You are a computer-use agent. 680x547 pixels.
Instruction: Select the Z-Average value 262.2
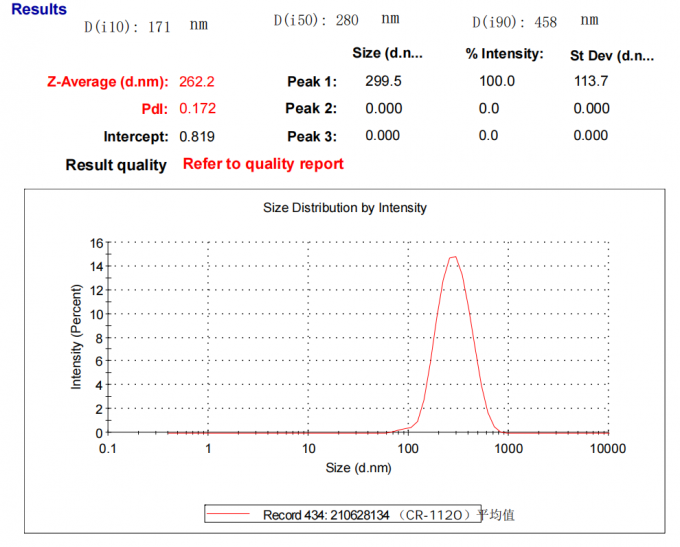[197, 81]
